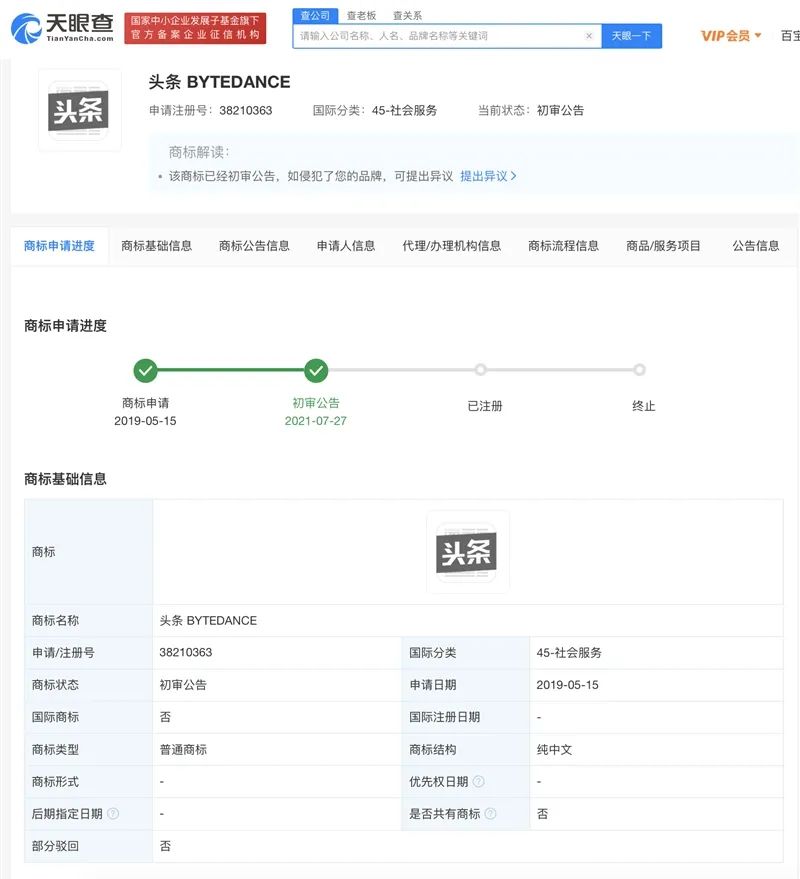Focus the company name search input field
Image resolution: width=800 pixels, height=879 pixels.
(x=438, y=36)
